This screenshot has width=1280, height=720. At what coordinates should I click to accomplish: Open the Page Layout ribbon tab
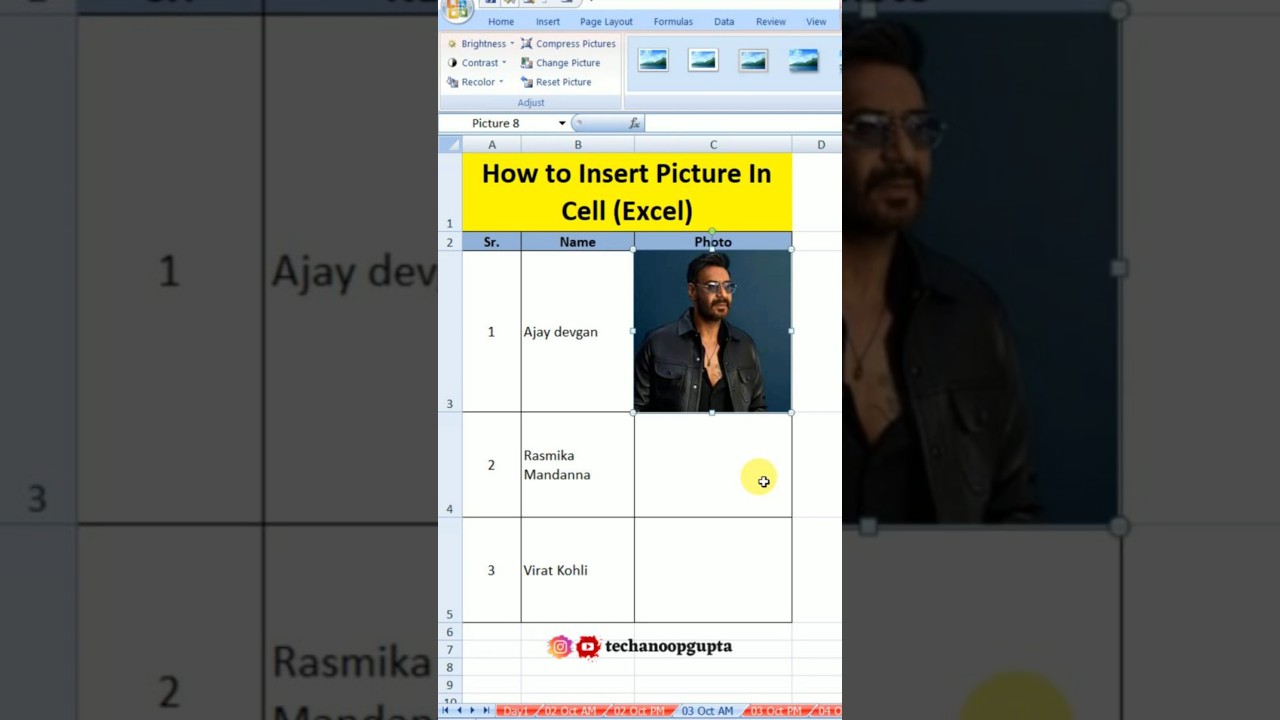pyautogui.click(x=606, y=22)
